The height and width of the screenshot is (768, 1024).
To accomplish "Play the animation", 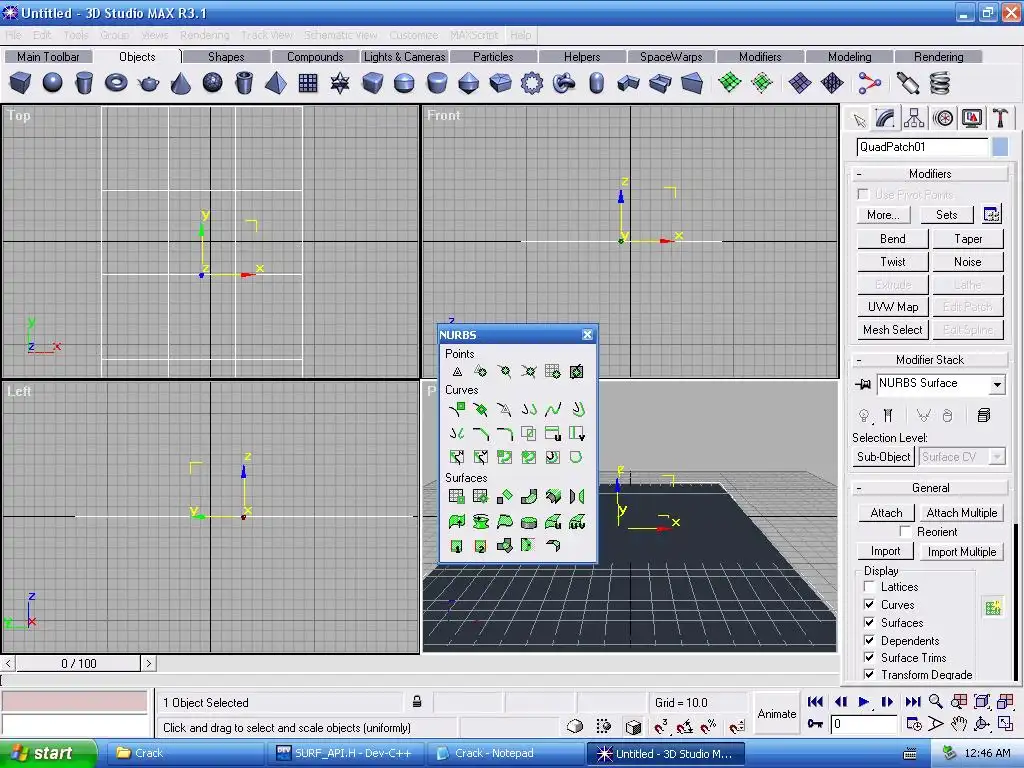I will (x=863, y=701).
